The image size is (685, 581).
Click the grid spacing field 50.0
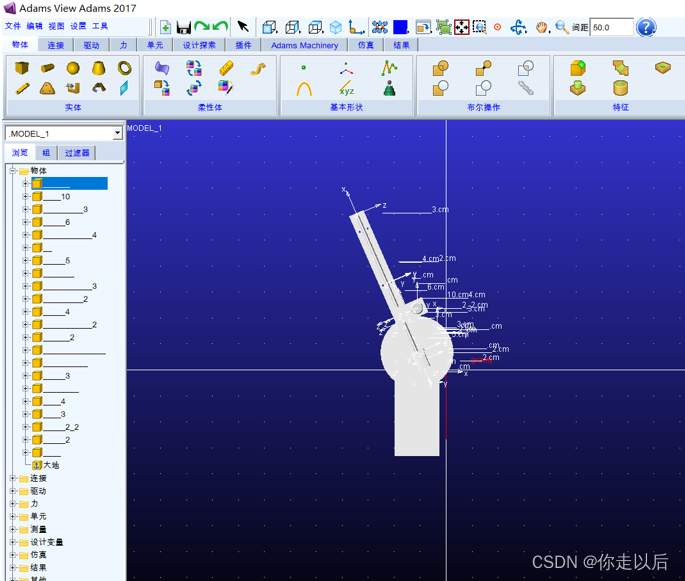[611, 28]
